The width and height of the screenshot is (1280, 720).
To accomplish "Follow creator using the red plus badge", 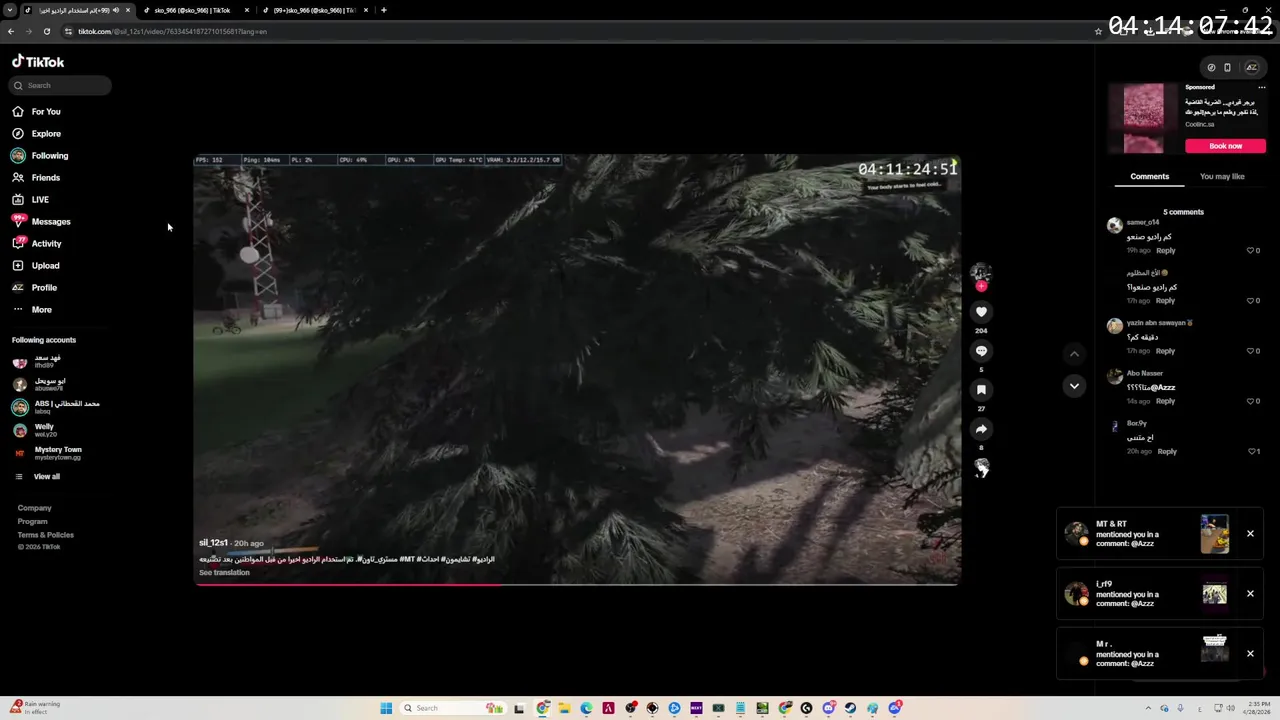I will [x=981, y=286].
